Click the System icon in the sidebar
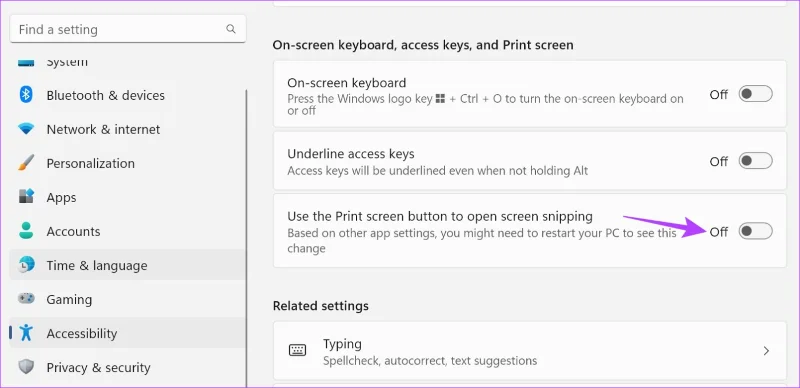 pos(26,64)
